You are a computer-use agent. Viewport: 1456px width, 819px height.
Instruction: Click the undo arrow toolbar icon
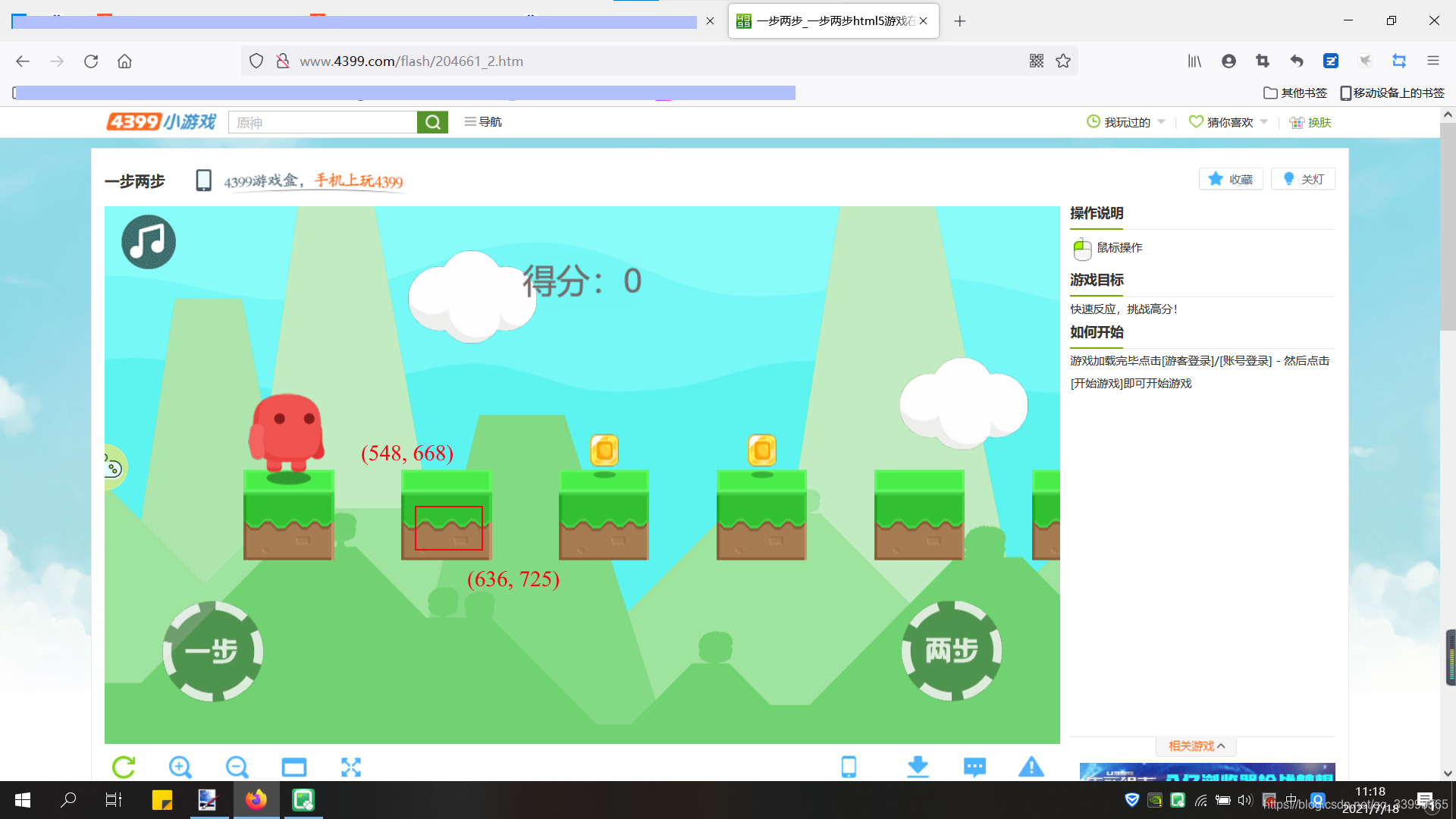tap(1297, 61)
